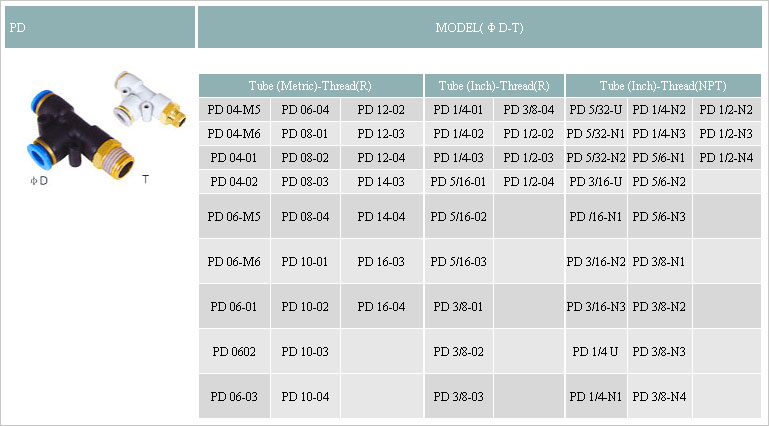Click model PD 1/2-N4

pos(726,157)
